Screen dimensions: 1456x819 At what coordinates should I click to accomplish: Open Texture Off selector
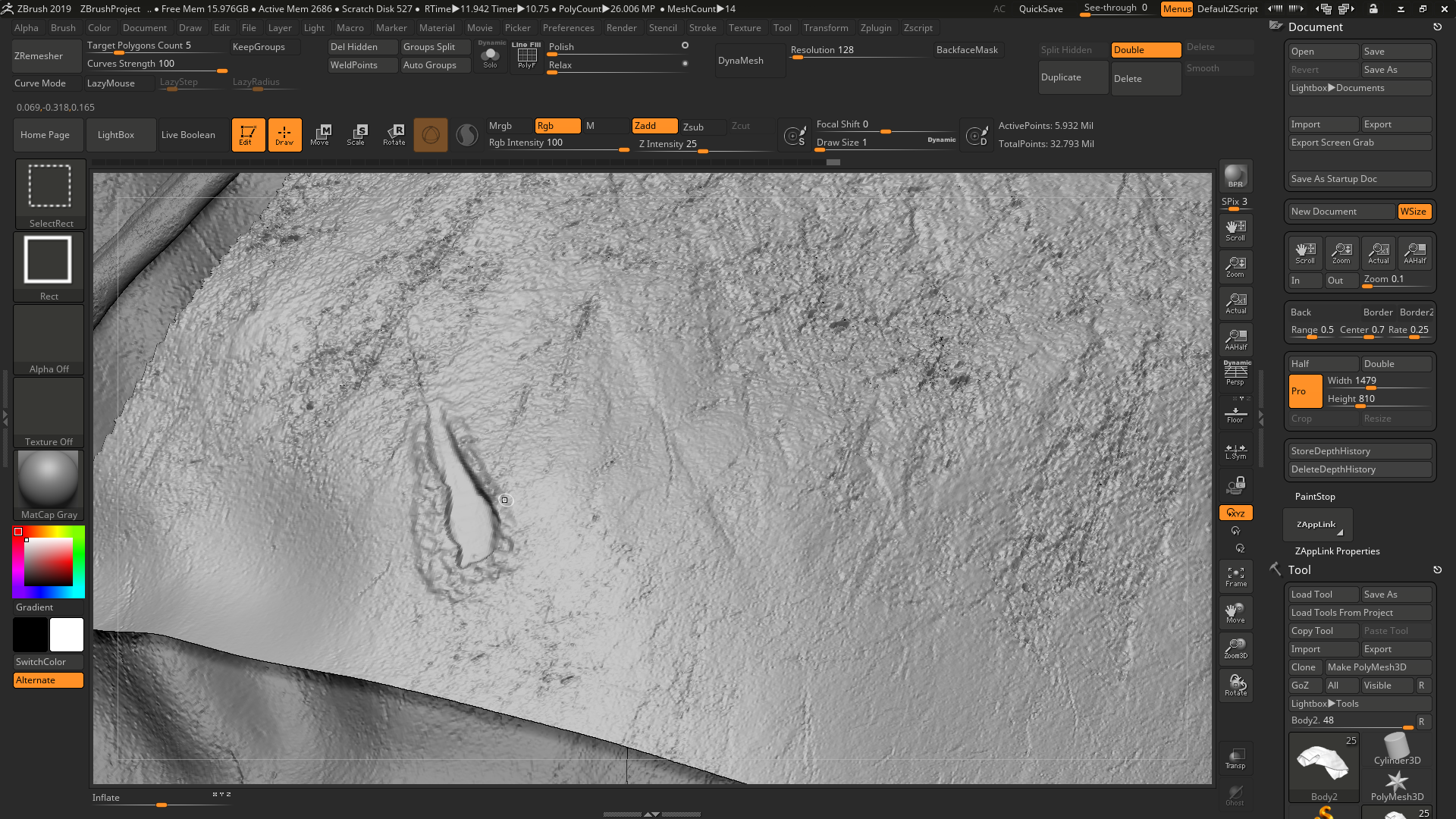(x=49, y=413)
